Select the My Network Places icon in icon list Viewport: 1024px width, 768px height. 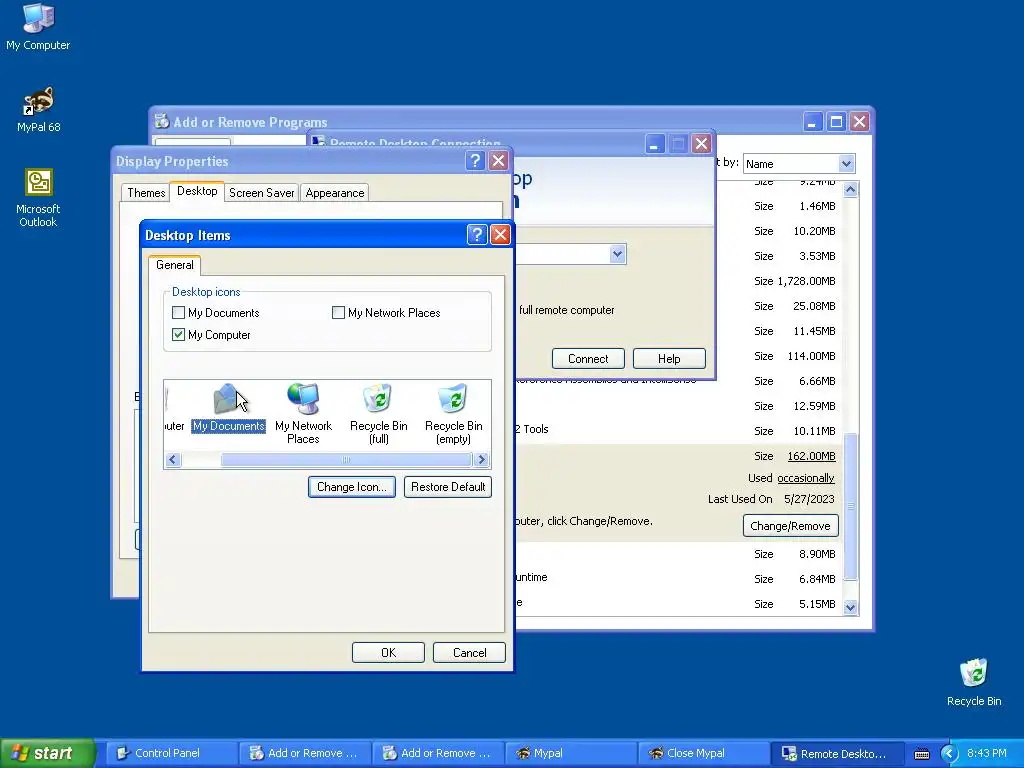[x=303, y=414]
